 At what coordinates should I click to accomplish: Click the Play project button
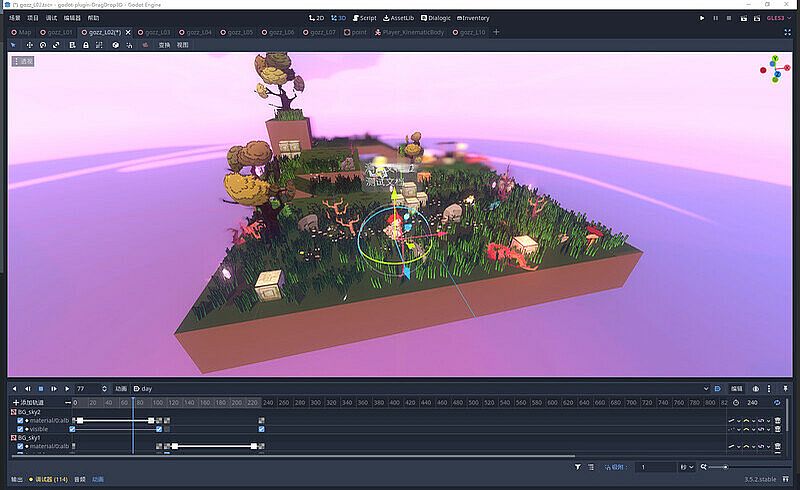[702, 18]
